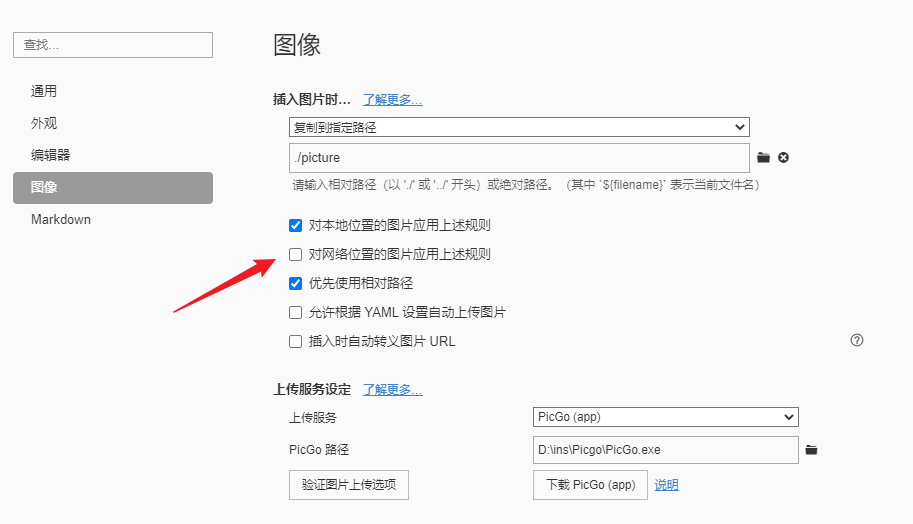Toggle 优先使用相对路径 checkbox
913x524 pixels.
point(296,284)
